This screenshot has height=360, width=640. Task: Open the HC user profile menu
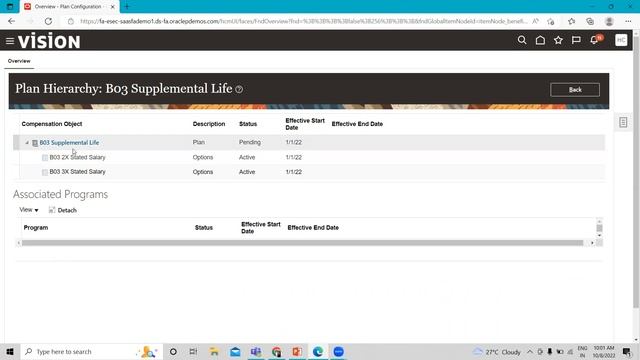tap(621, 40)
